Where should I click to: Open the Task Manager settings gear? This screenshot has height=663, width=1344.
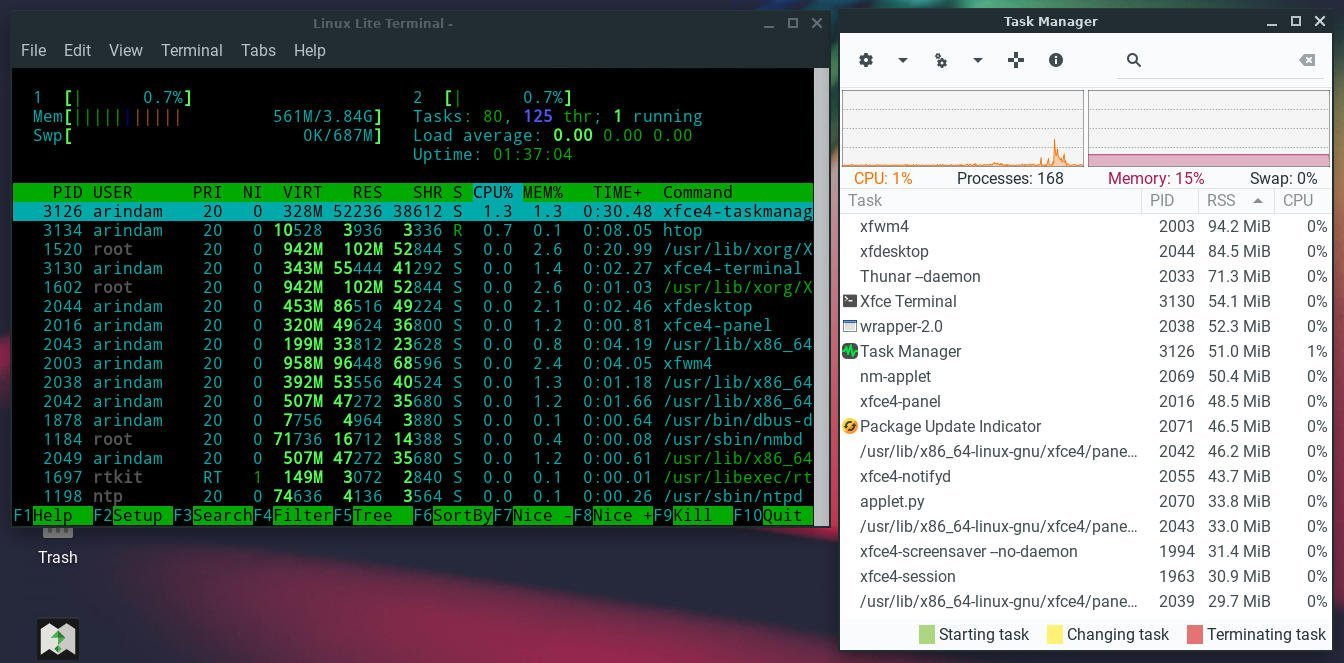(x=866, y=60)
